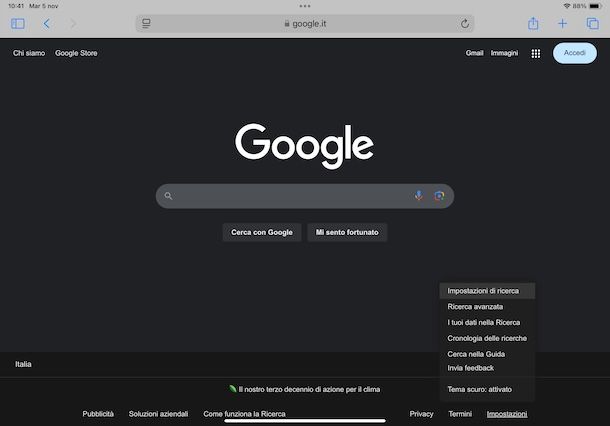
Task: Toggle Tema scuro: attivato
Action: (x=487, y=389)
